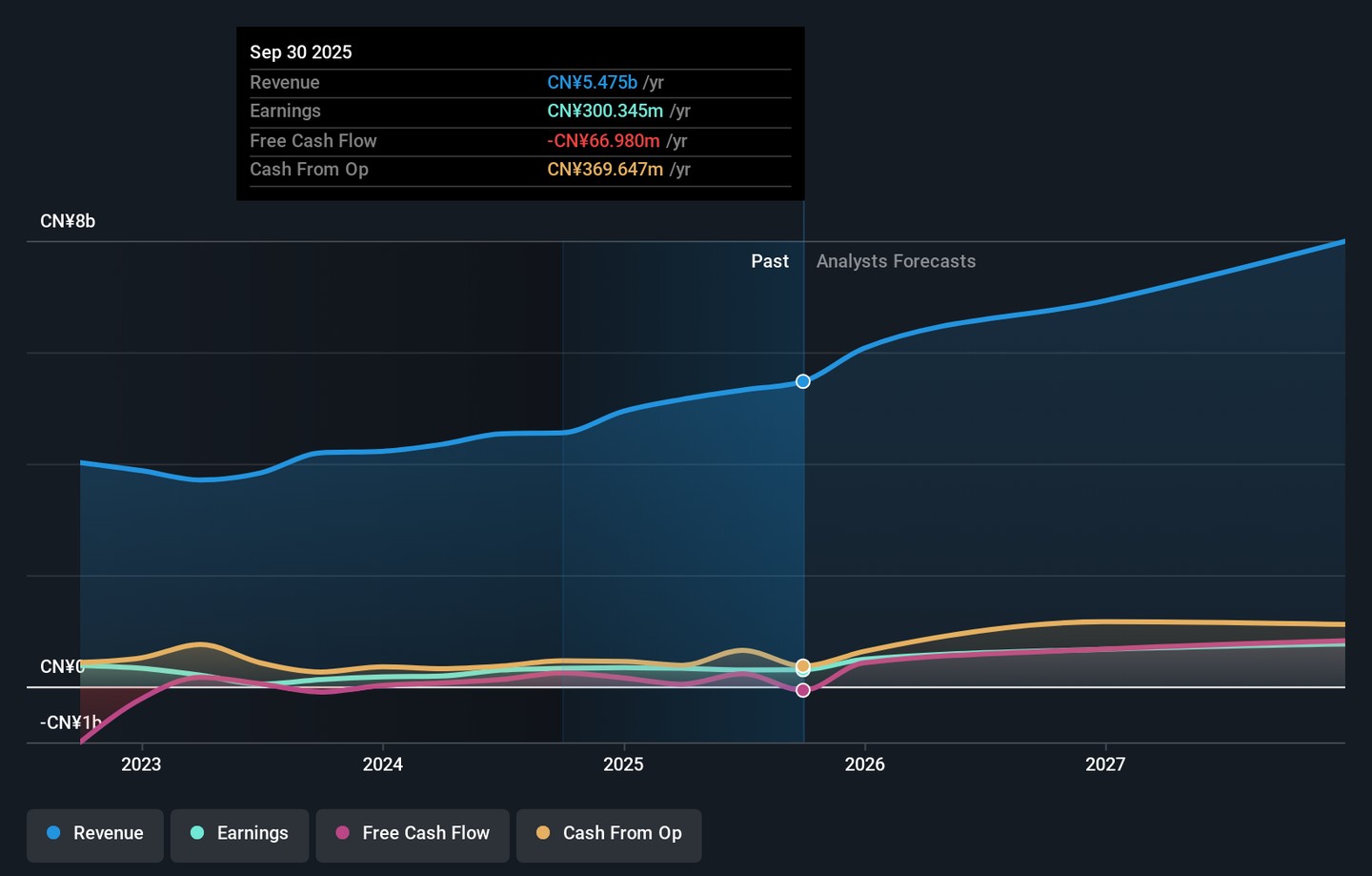
Task: Click the CN¥8b y-axis label
Action: click(68, 221)
